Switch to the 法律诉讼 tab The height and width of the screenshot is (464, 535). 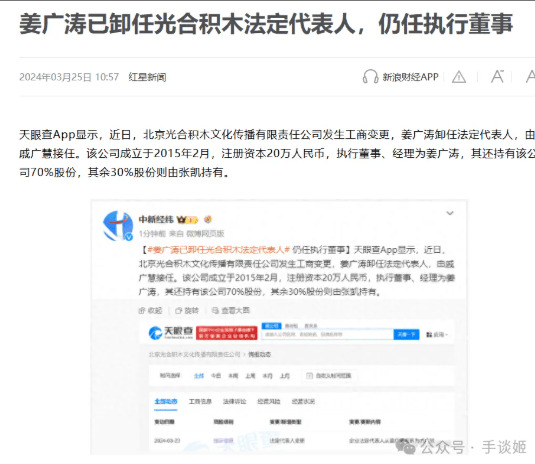click(x=234, y=402)
